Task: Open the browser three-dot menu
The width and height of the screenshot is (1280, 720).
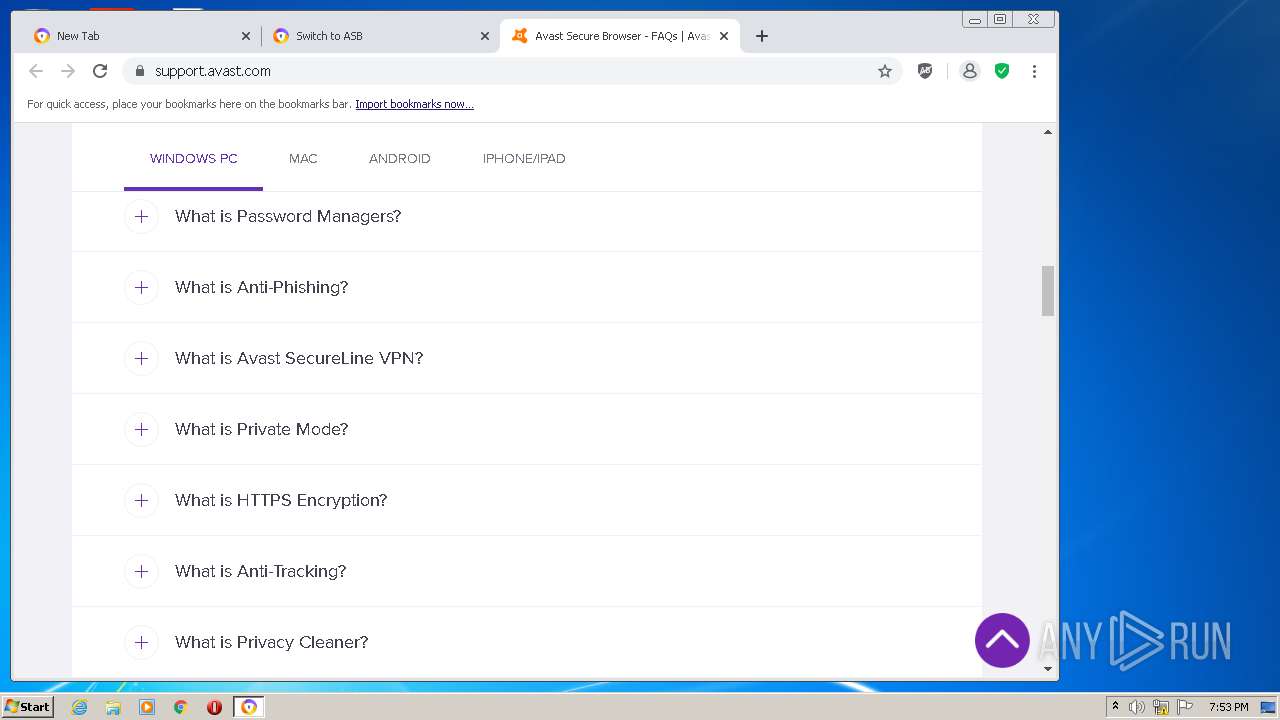Action: [1034, 71]
